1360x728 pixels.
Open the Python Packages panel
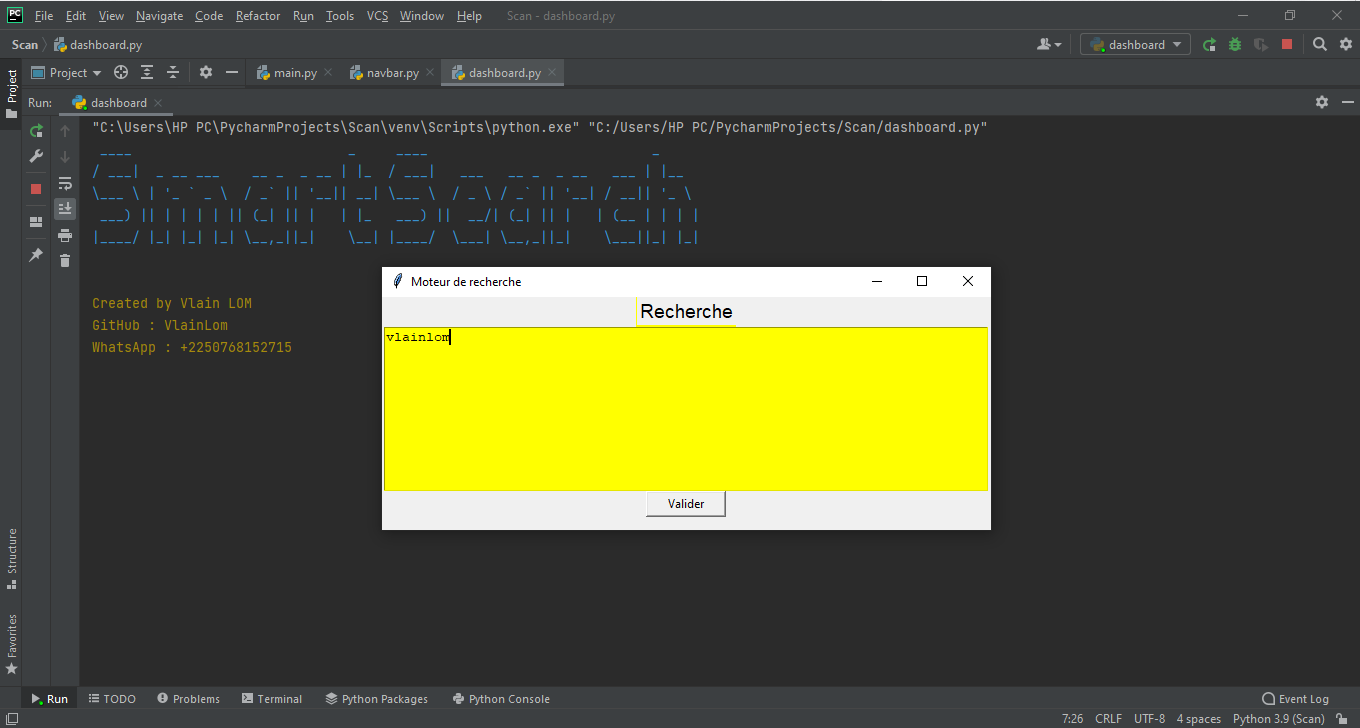point(376,698)
